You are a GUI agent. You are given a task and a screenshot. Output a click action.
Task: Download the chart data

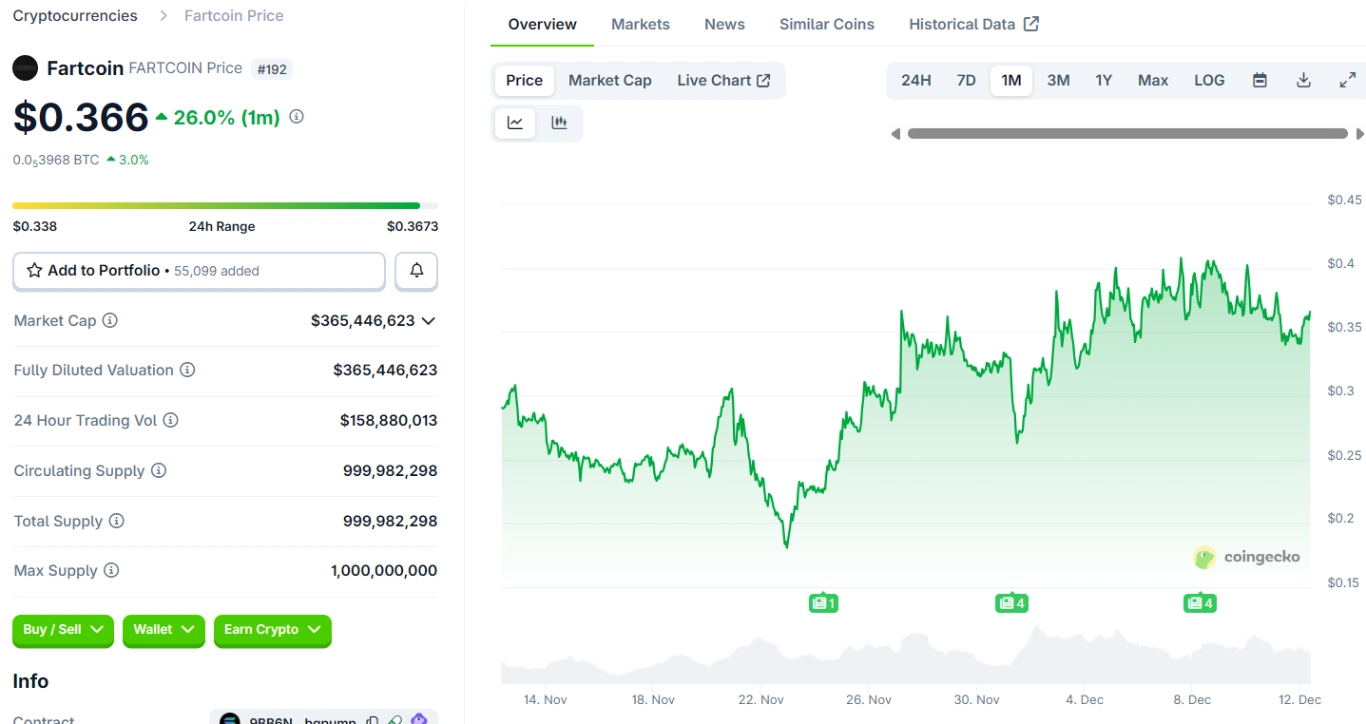(x=1304, y=80)
